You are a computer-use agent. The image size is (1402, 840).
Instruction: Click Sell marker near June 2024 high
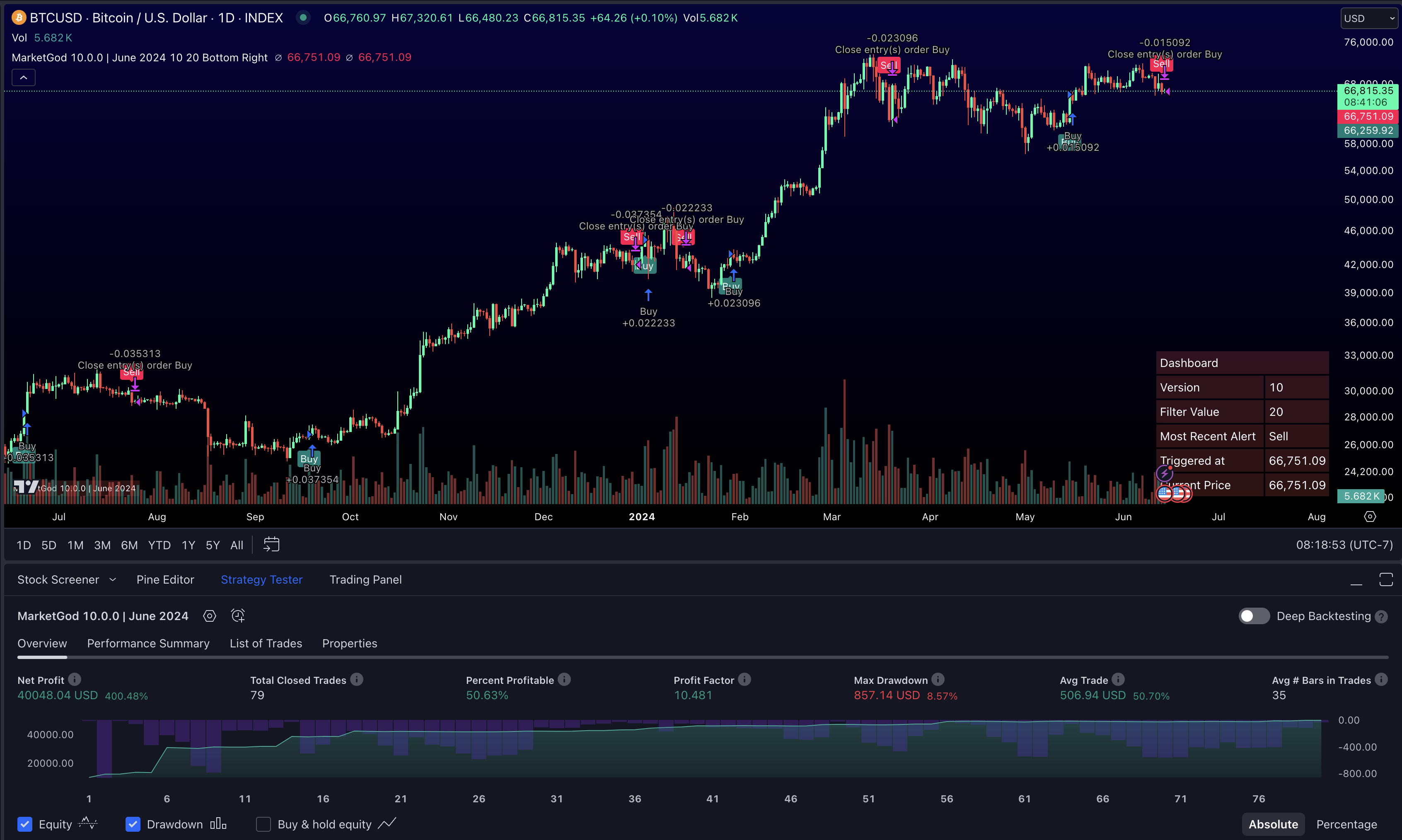(x=1161, y=64)
